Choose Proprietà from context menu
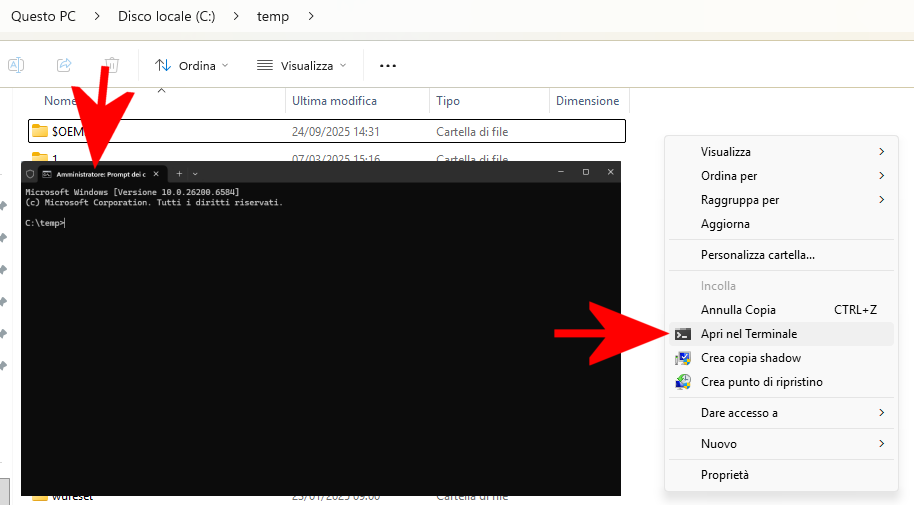 725,475
